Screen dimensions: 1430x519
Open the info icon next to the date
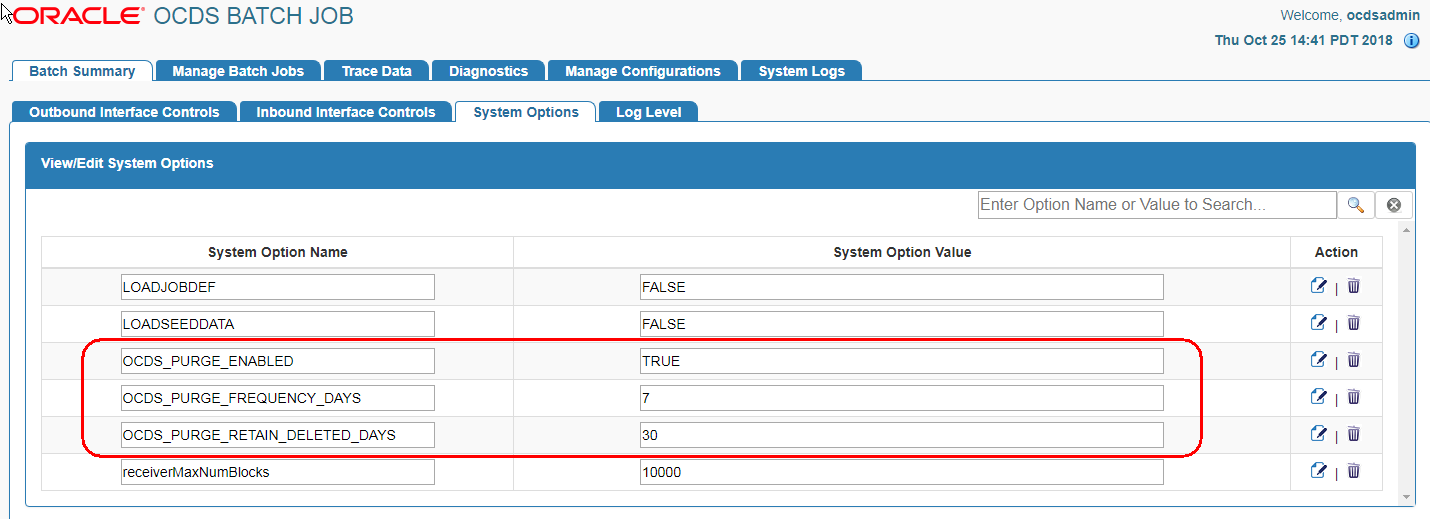tap(1412, 41)
